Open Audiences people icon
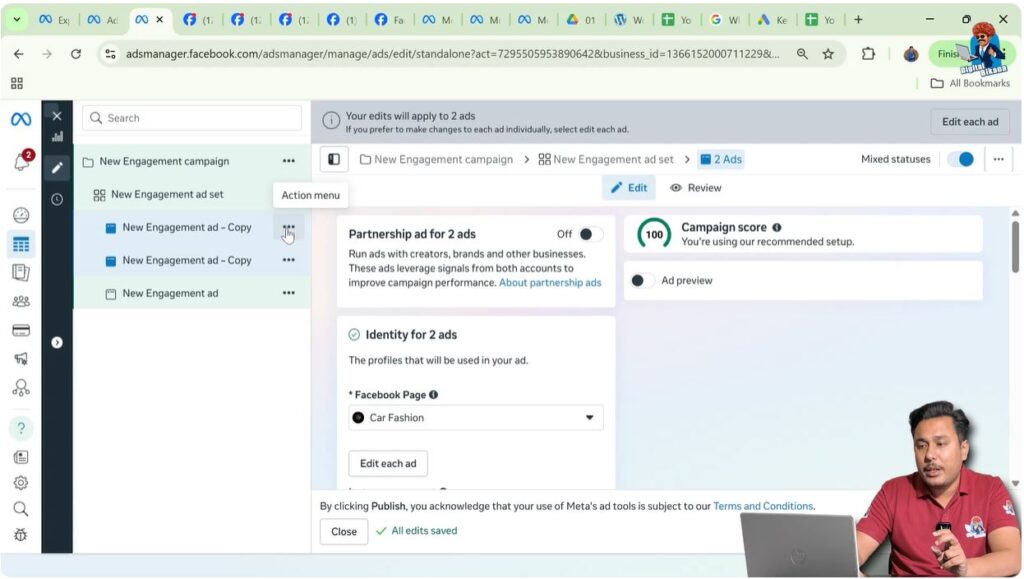The width and height of the screenshot is (1024, 579). click(21, 301)
